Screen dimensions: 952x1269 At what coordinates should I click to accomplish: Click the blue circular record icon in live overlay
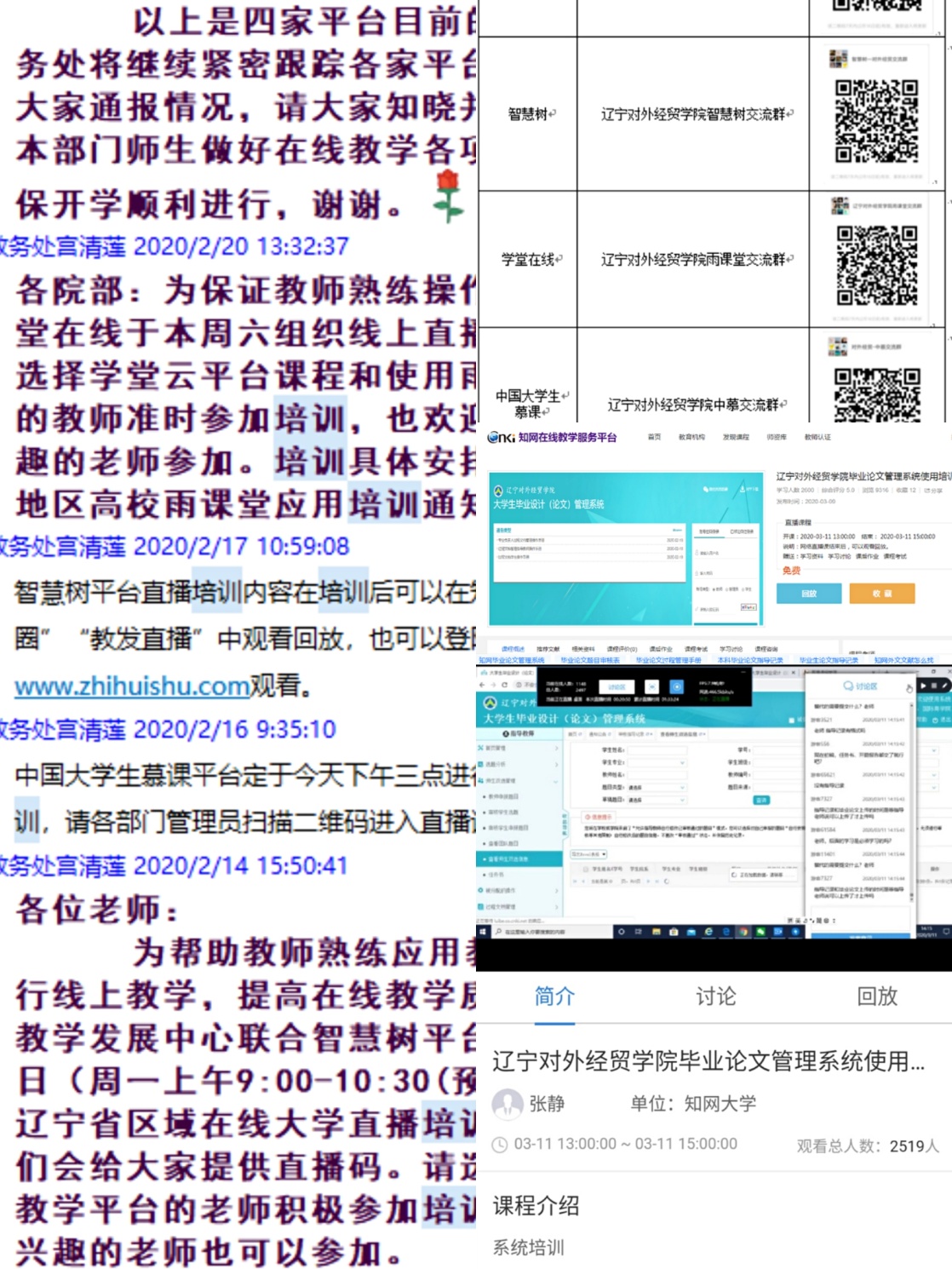tap(677, 686)
